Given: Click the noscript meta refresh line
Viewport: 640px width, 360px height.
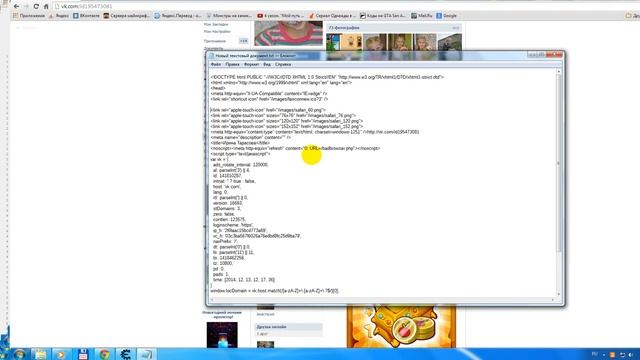Looking at the screenshot, I should [x=295, y=149].
